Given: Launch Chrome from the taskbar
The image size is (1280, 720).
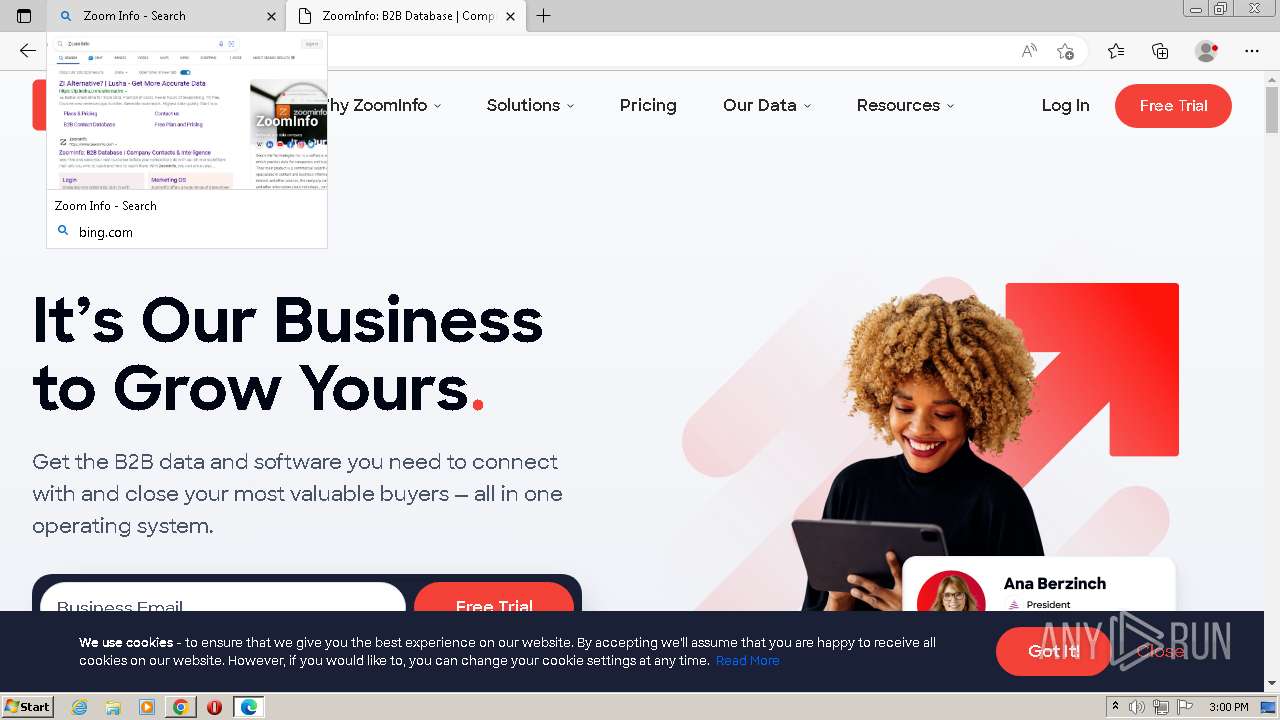Looking at the screenshot, I should [x=180, y=707].
